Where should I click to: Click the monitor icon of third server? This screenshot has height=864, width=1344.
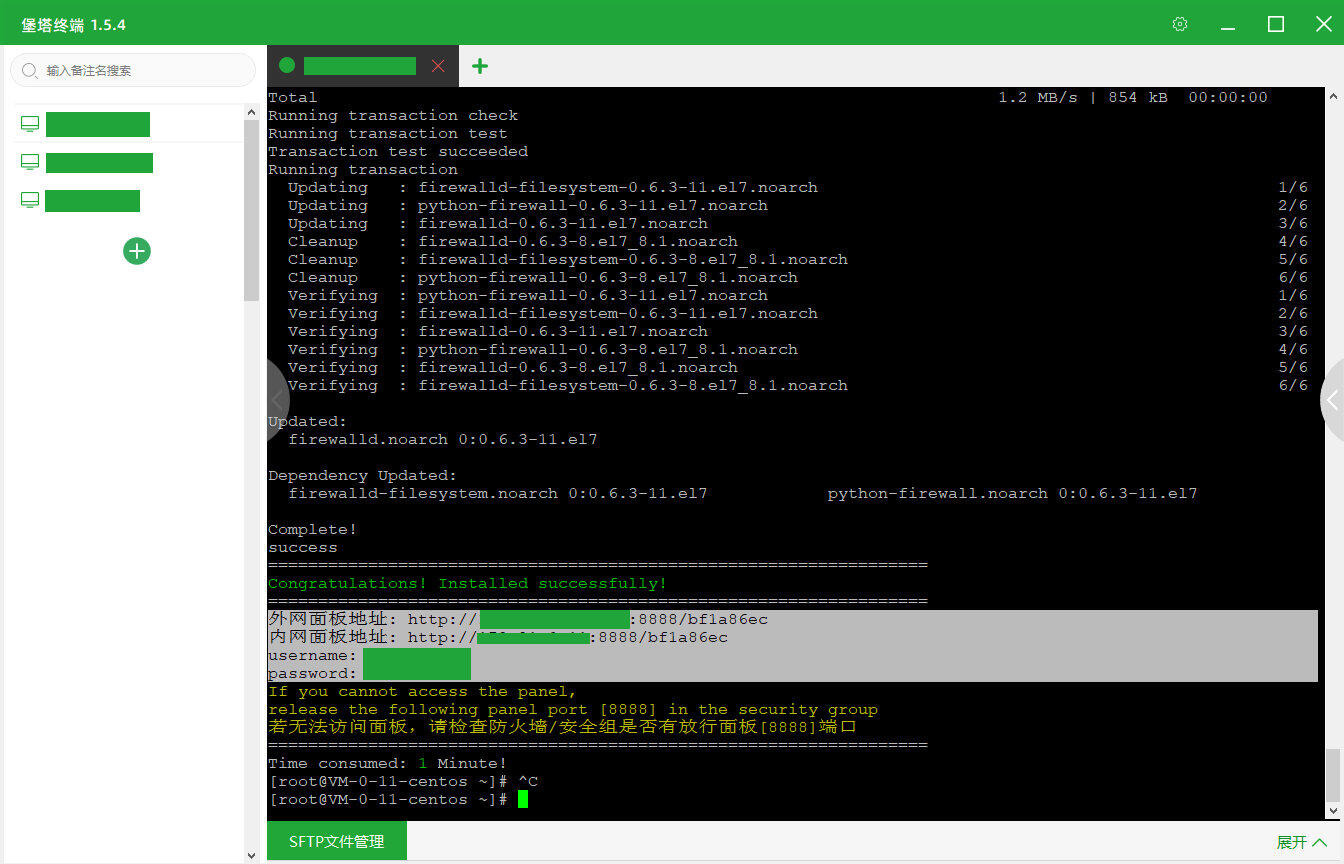30,200
